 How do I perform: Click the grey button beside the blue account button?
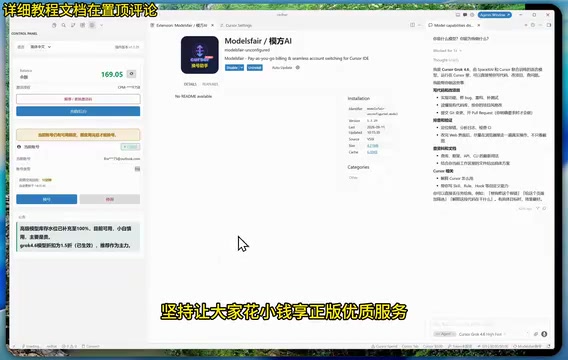click(110, 199)
